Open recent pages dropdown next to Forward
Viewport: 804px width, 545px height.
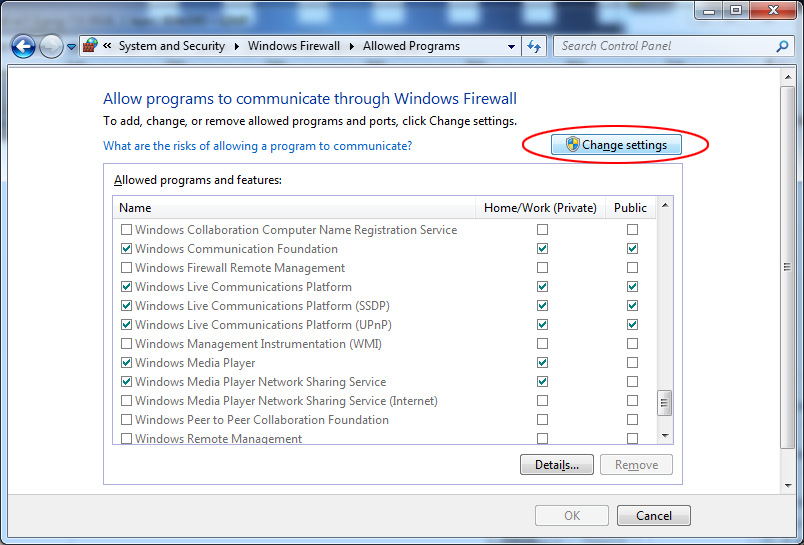pyautogui.click(x=71, y=47)
